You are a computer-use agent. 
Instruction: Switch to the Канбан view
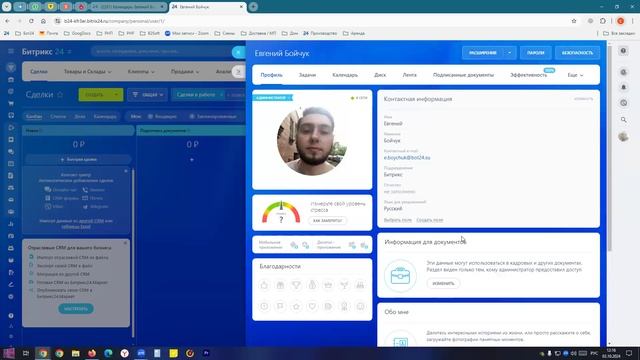(x=34, y=116)
